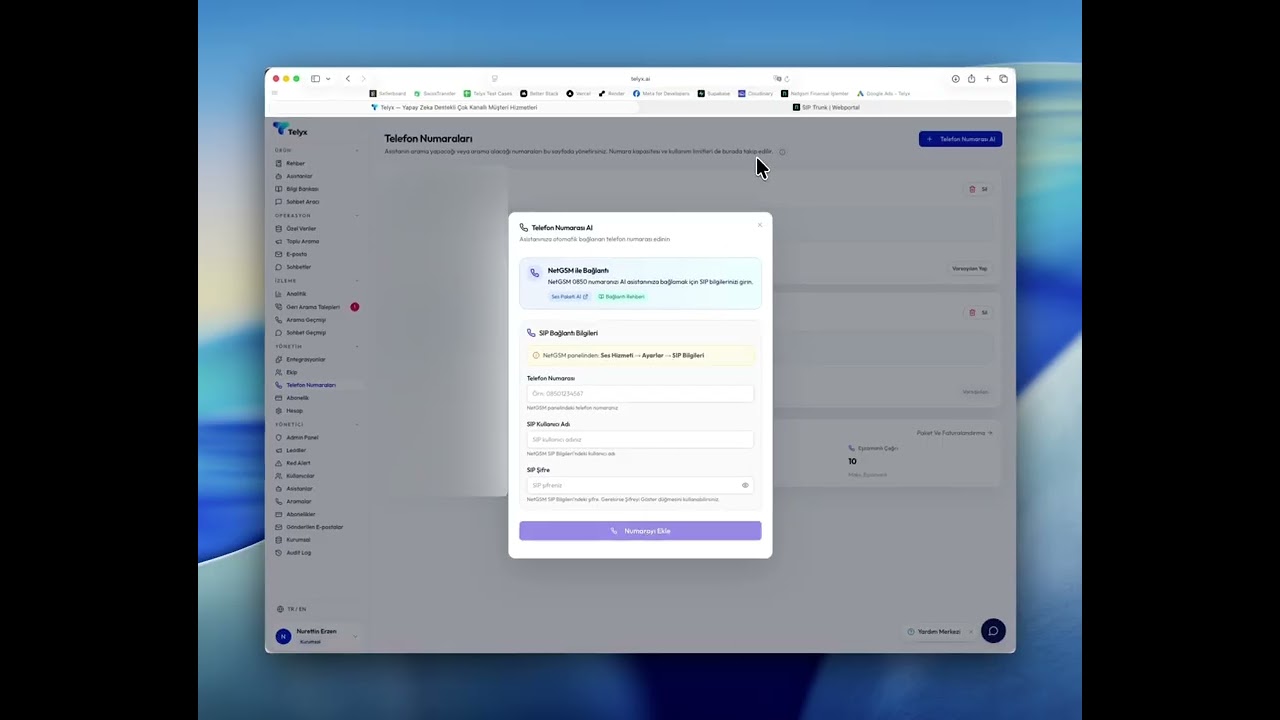The width and height of the screenshot is (1280, 720).
Task: Open the Bağlantı Rehberi link
Action: click(x=621, y=297)
